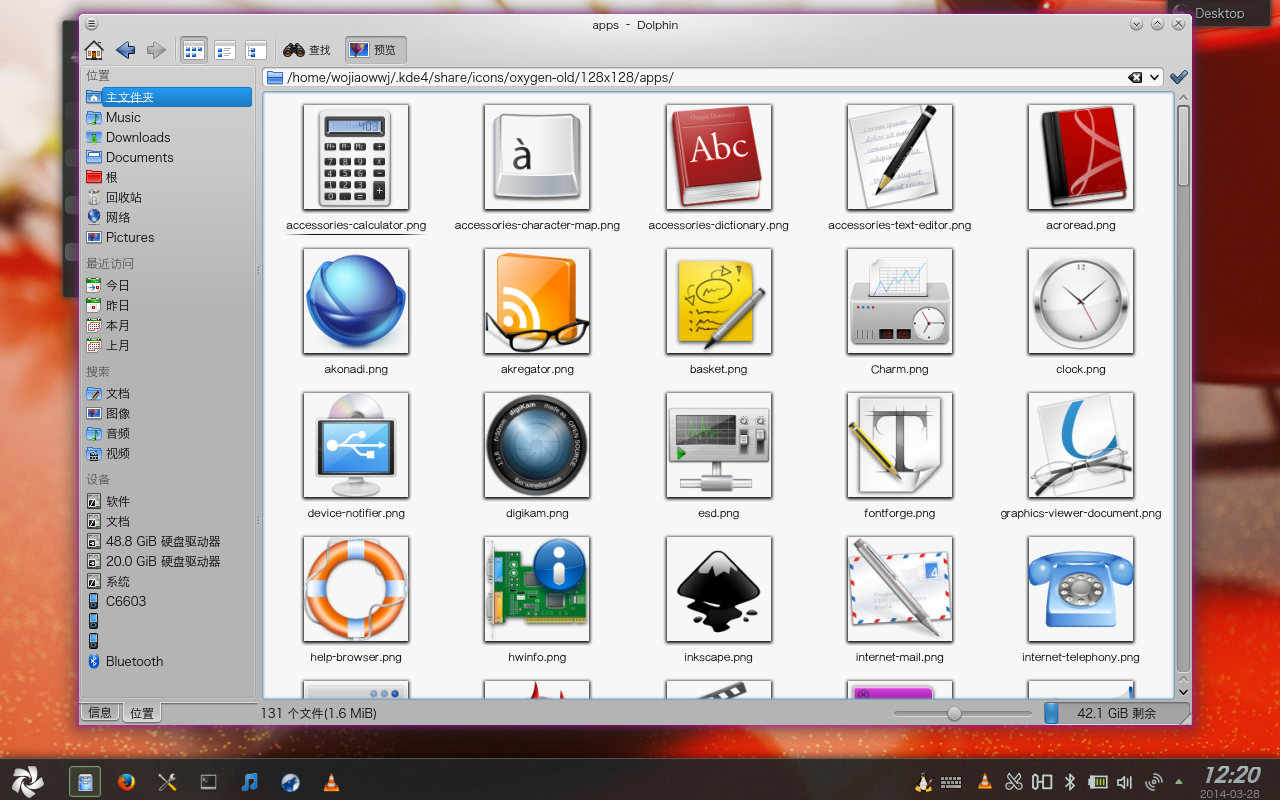1280x800 pixels.
Task: Click the greyed forward arrow
Action: click(x=156, y=50)
